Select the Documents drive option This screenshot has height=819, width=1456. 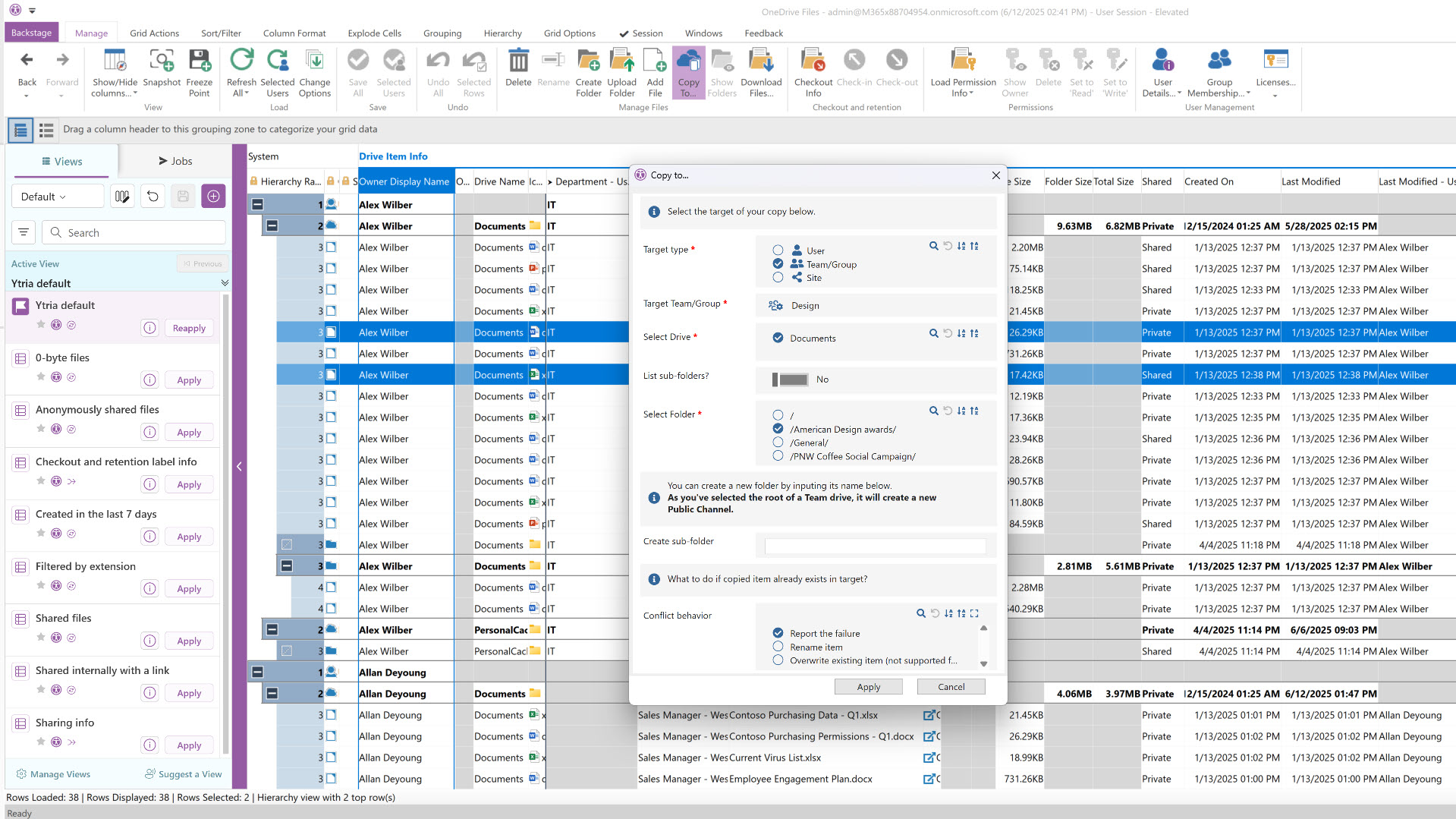click(778, 338)
